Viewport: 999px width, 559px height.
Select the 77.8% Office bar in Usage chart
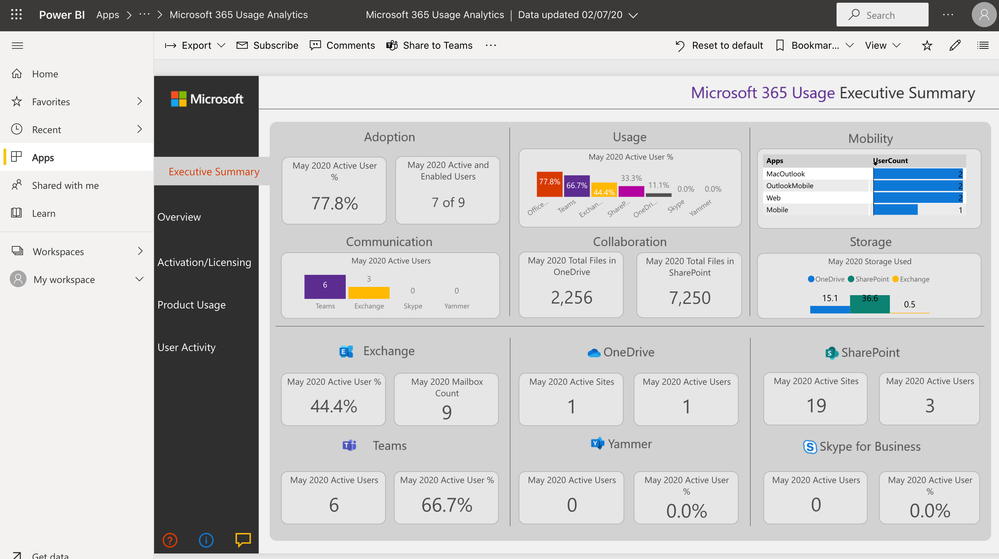point(549,184)
